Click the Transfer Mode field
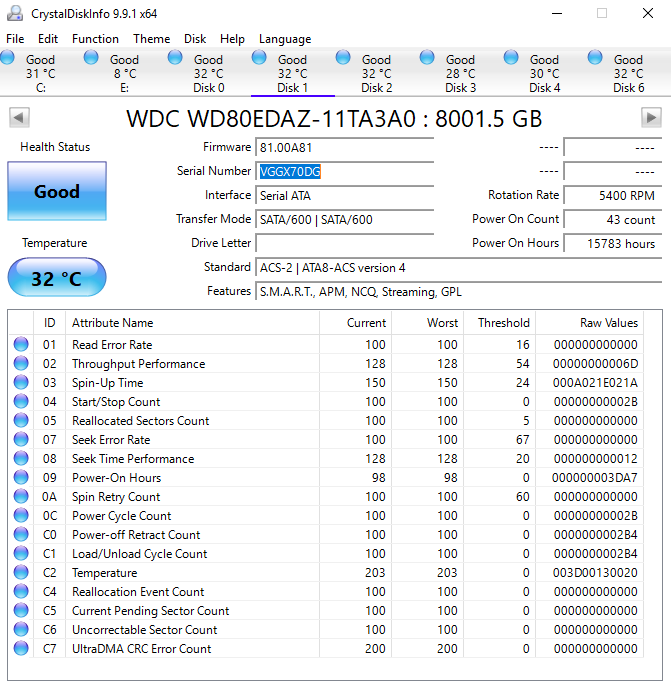 345,219
